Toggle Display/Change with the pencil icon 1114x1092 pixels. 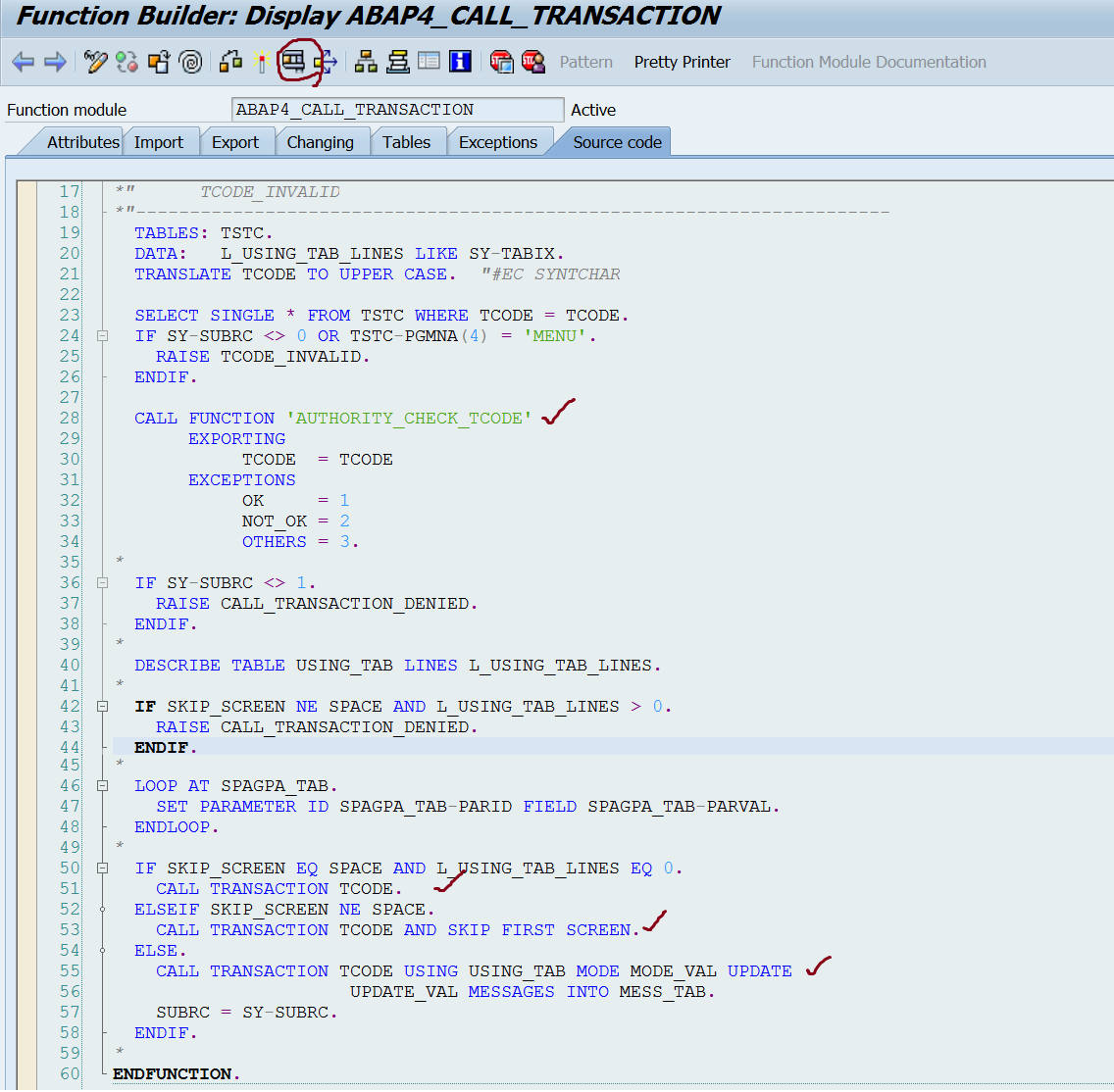click(94, 62)
